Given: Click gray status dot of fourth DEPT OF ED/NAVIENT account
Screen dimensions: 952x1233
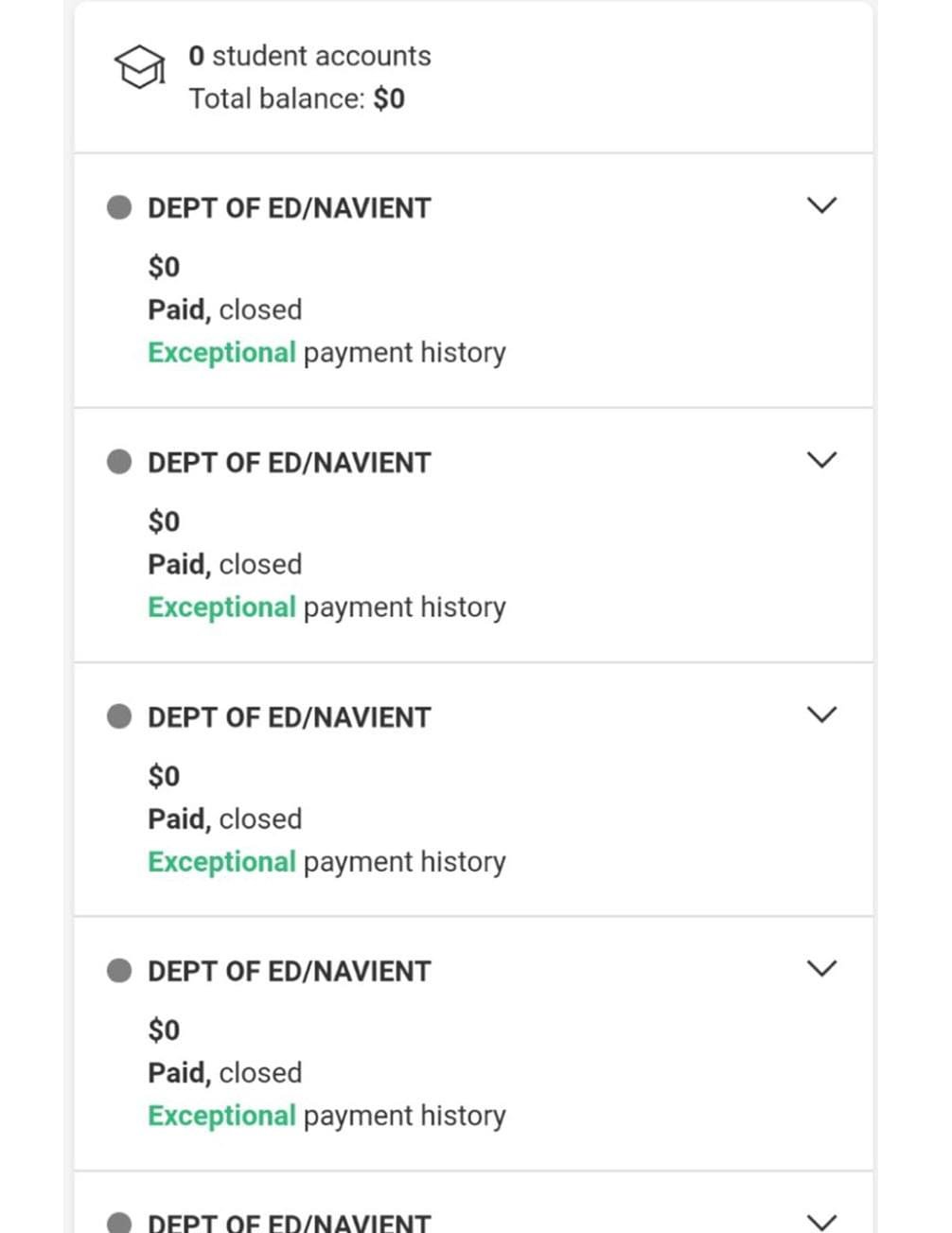Looking at the screenshot, I should click(x=119, y=971).
